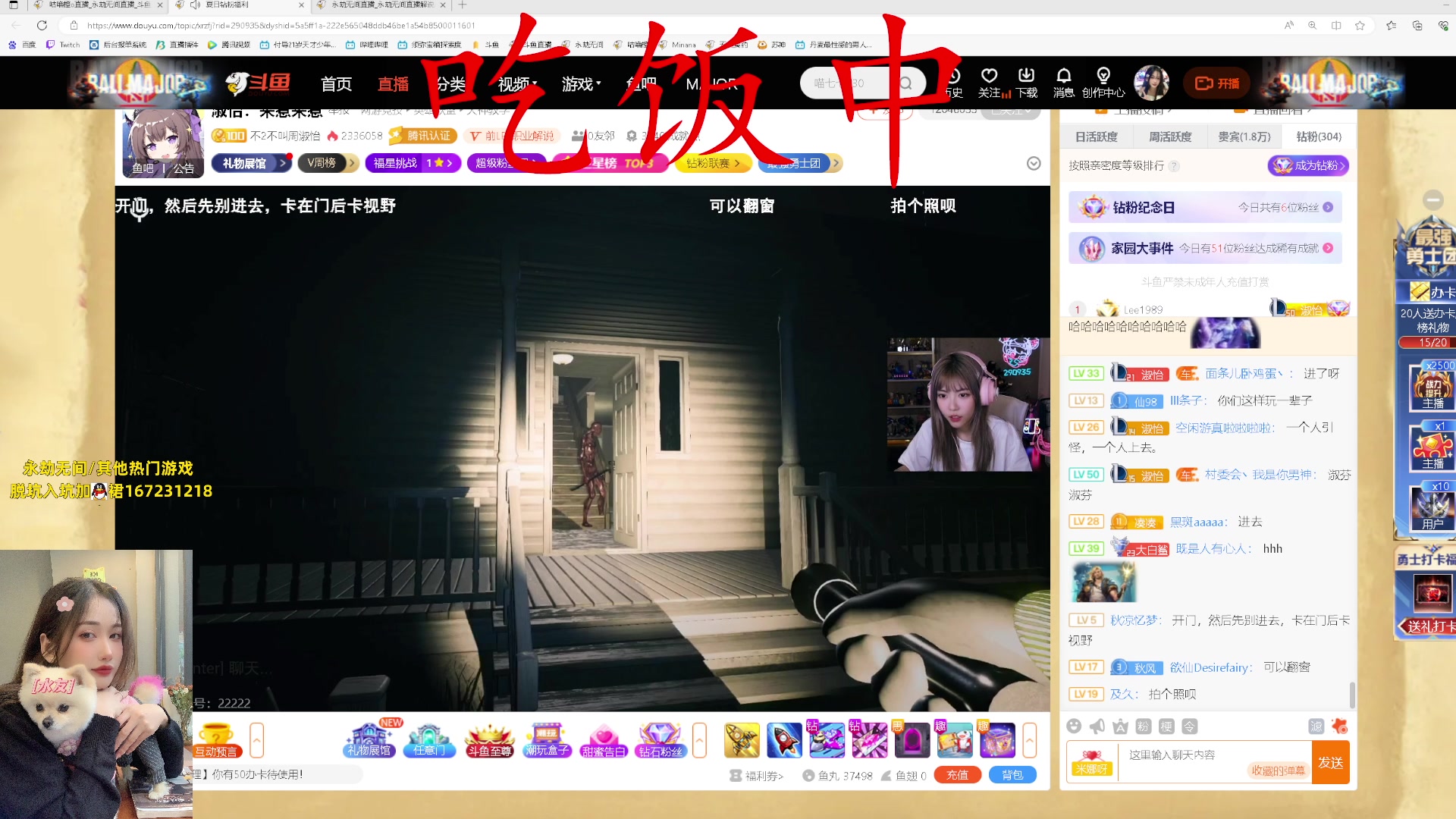Screen dimensions: 1456x819
Task: Expand the 游戏 dropdown menu
Action: coord(580,84)
